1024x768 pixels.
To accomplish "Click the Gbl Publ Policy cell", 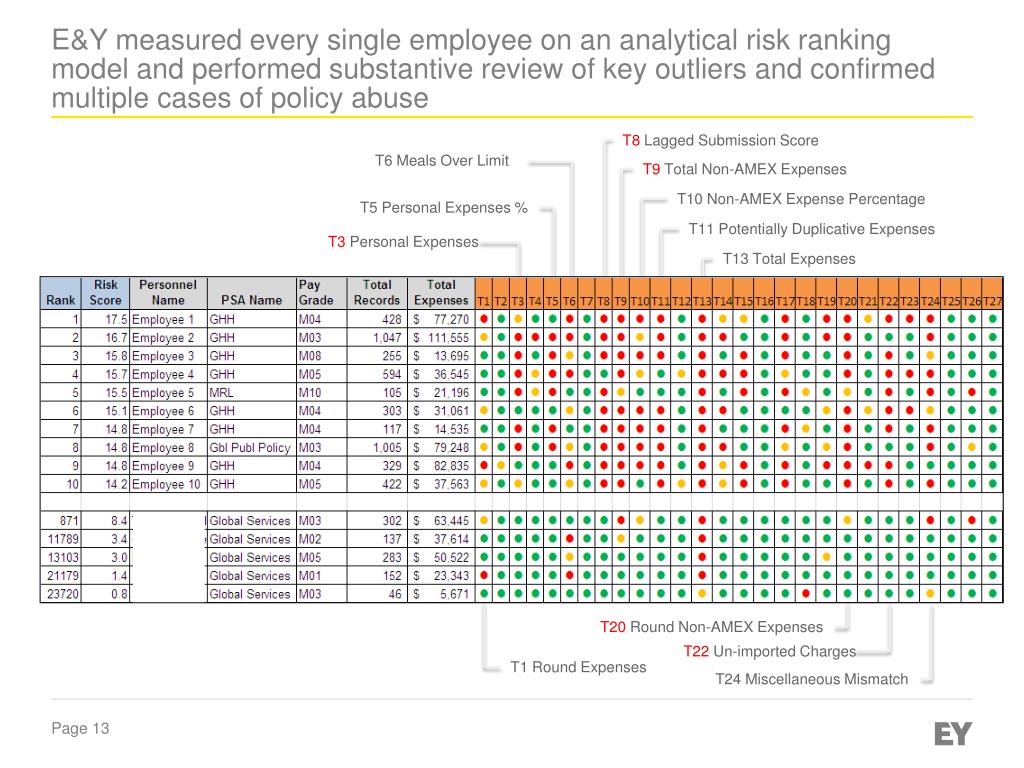I will [x=251, y=447].
